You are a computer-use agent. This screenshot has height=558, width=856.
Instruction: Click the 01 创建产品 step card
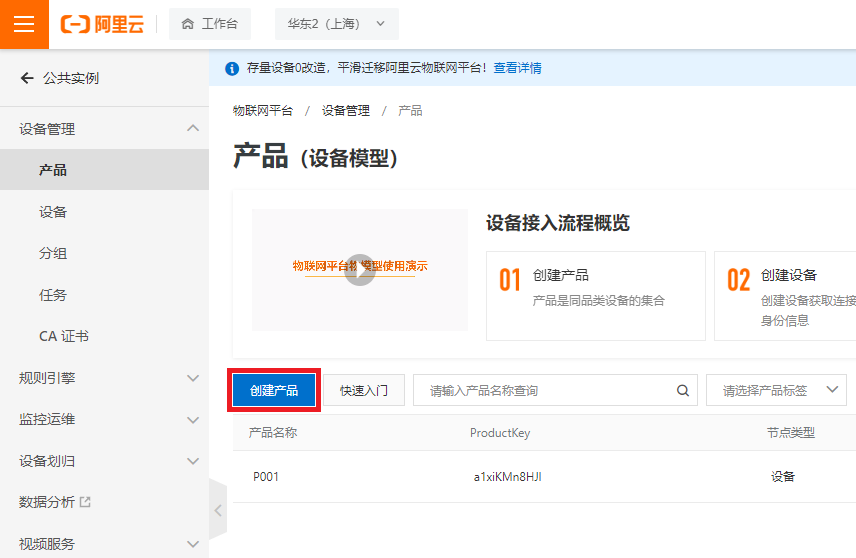(596, 296)
